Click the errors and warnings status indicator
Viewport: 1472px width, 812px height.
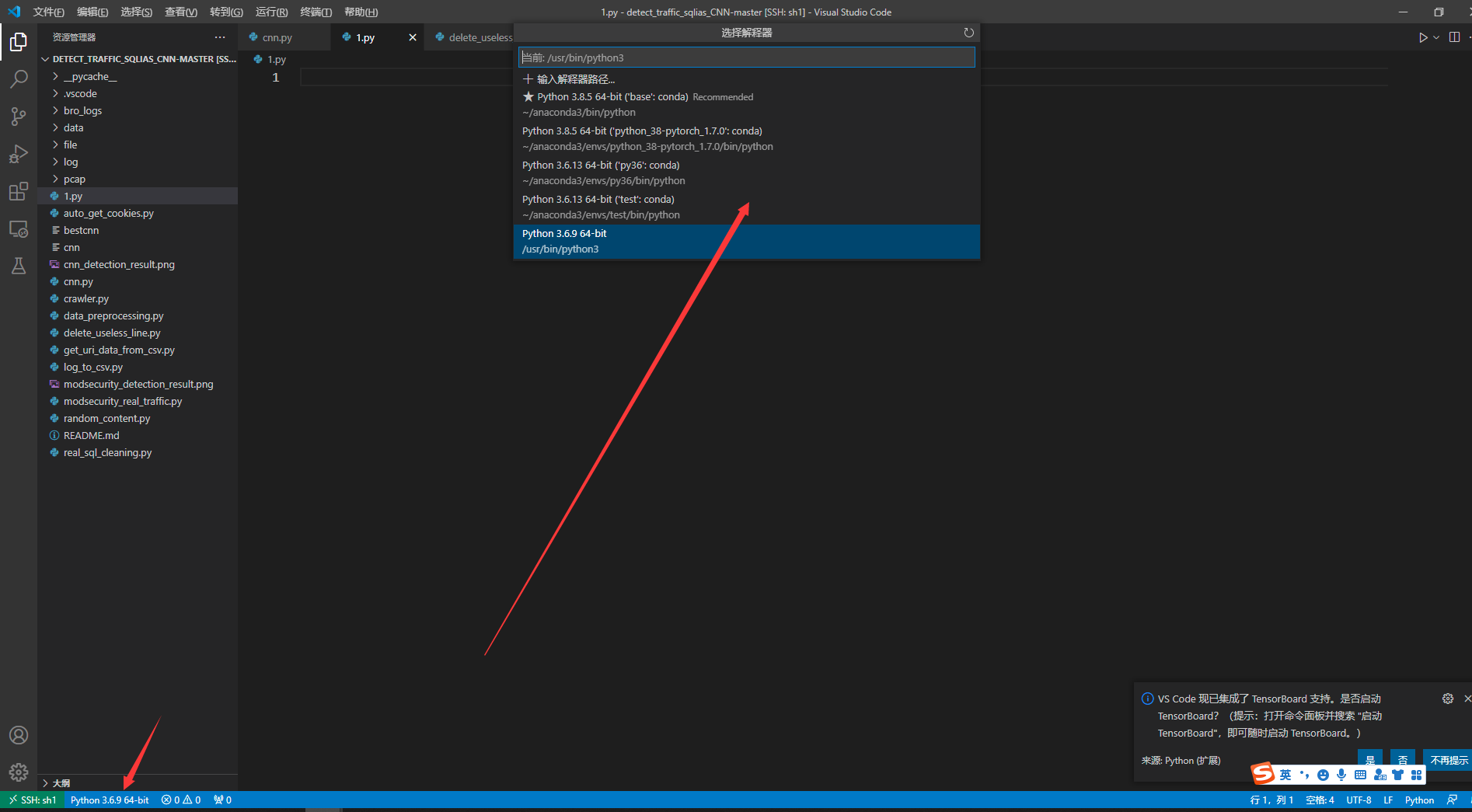pos(180,800)
